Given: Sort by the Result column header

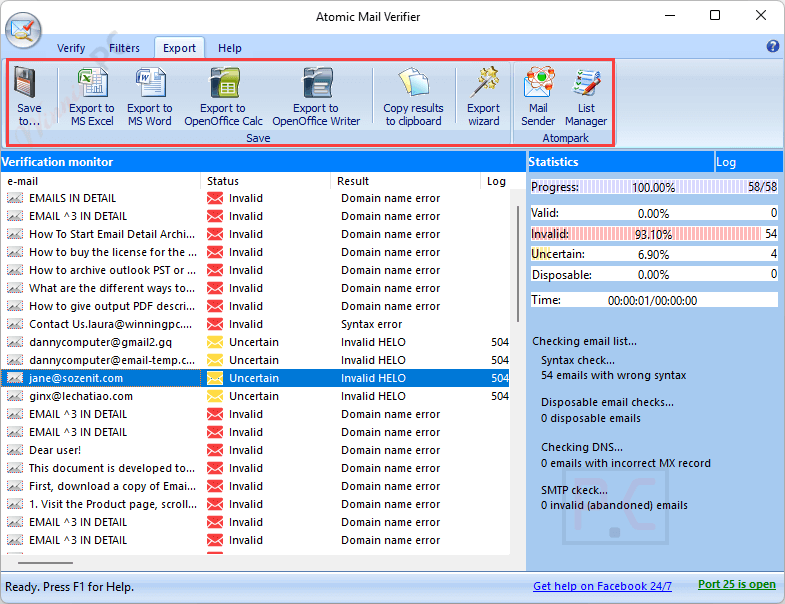Looking at the screenshot, I should [405, 181].
